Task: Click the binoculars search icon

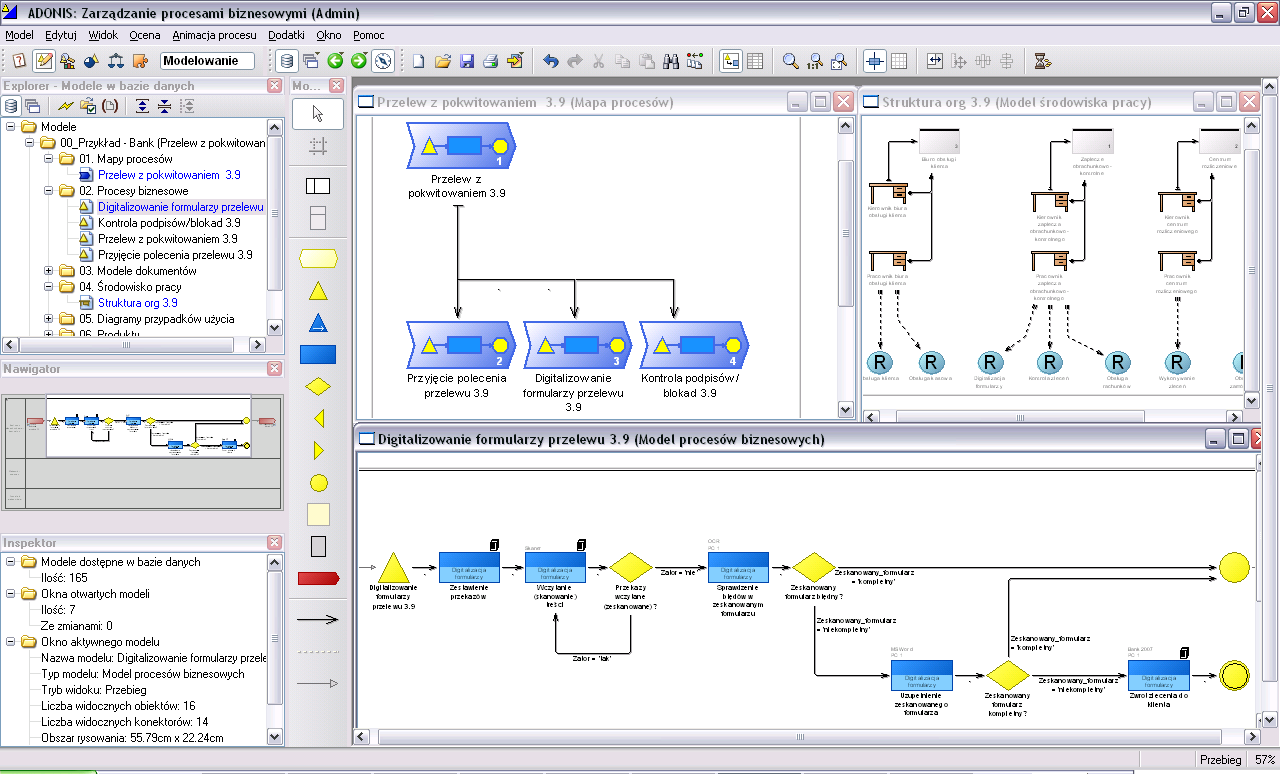Action: click(x=671, y=61)
